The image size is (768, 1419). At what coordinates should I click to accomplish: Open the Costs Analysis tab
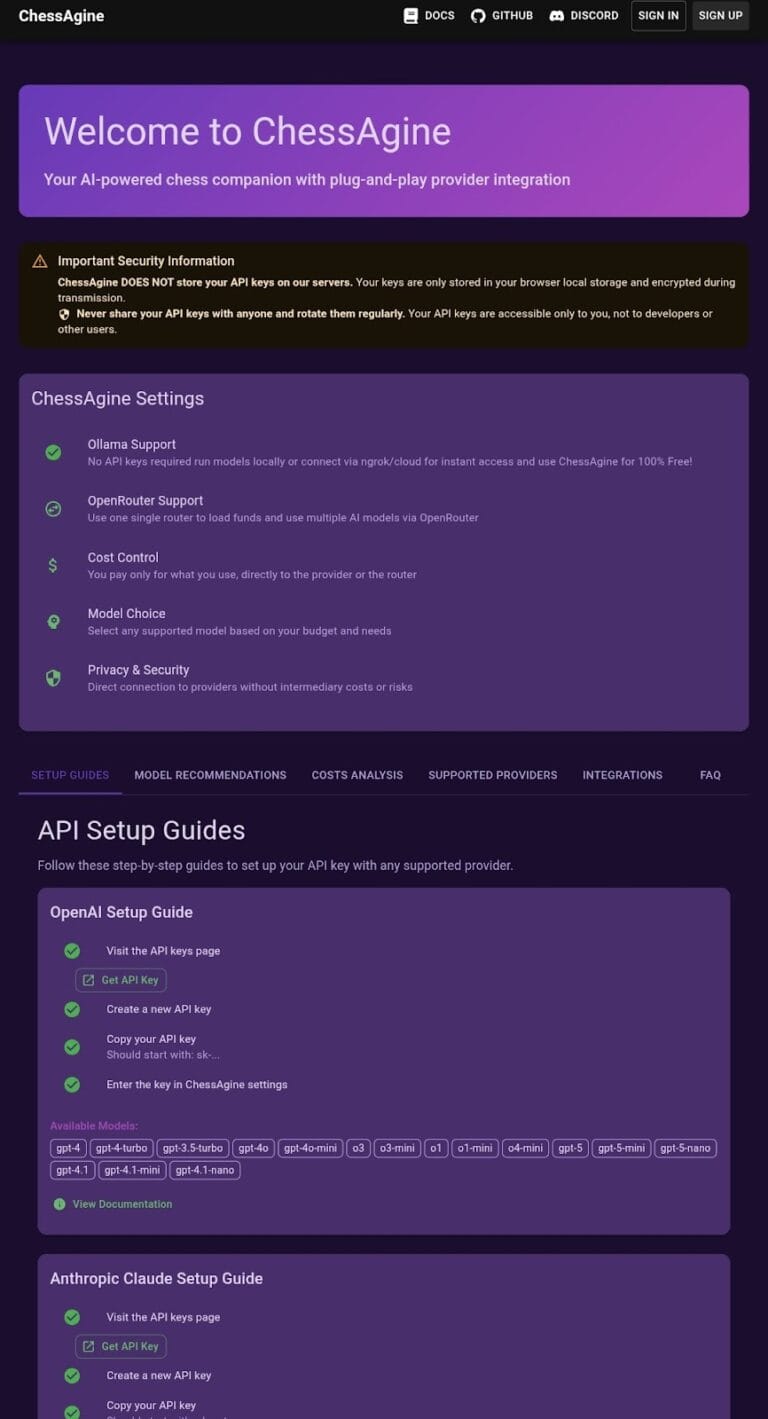pos(357,775)
